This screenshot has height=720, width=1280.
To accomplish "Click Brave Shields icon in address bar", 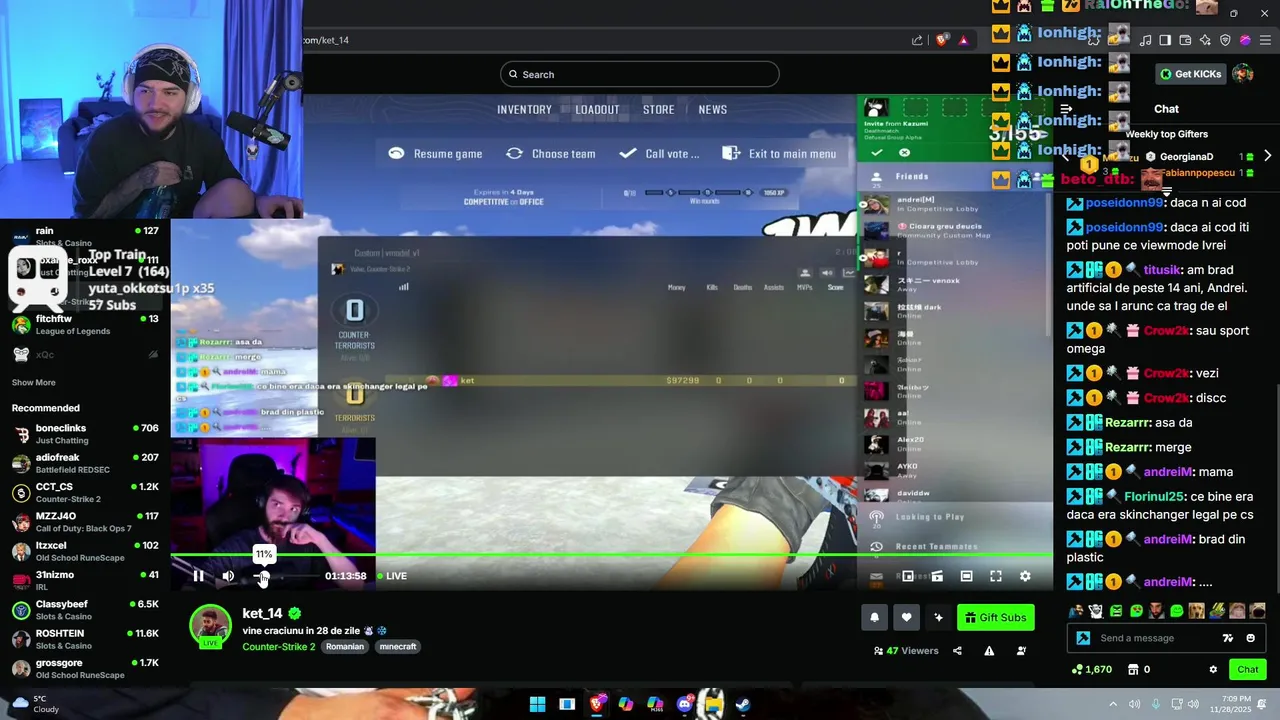I will [942, 40].
